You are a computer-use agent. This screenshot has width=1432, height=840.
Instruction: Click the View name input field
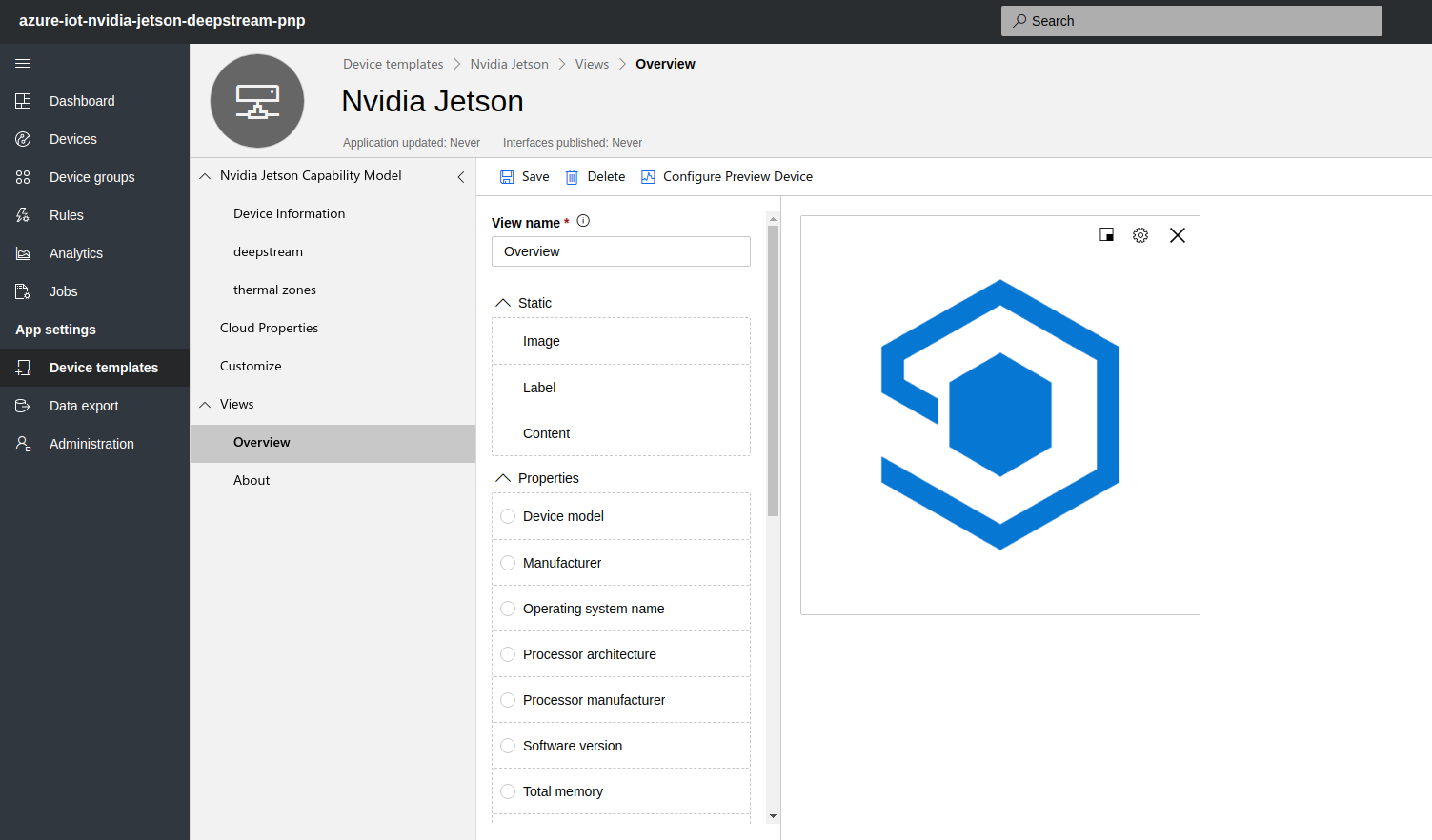[621, 251]
